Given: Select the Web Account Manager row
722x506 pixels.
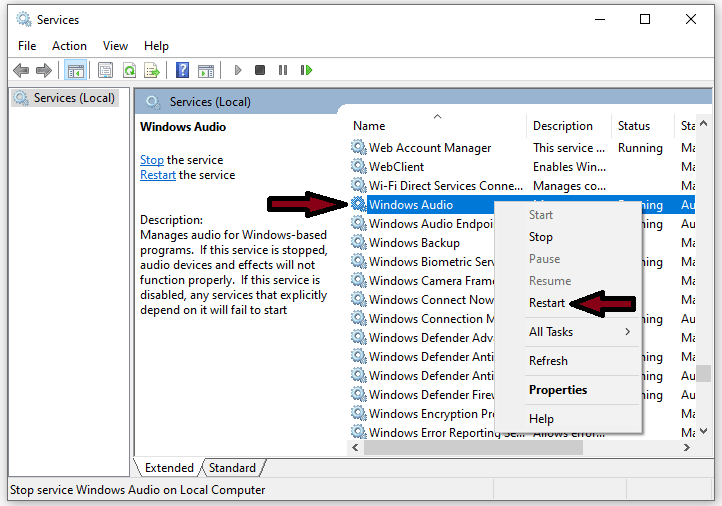Looking at the screenshot, I should point(522,147).
